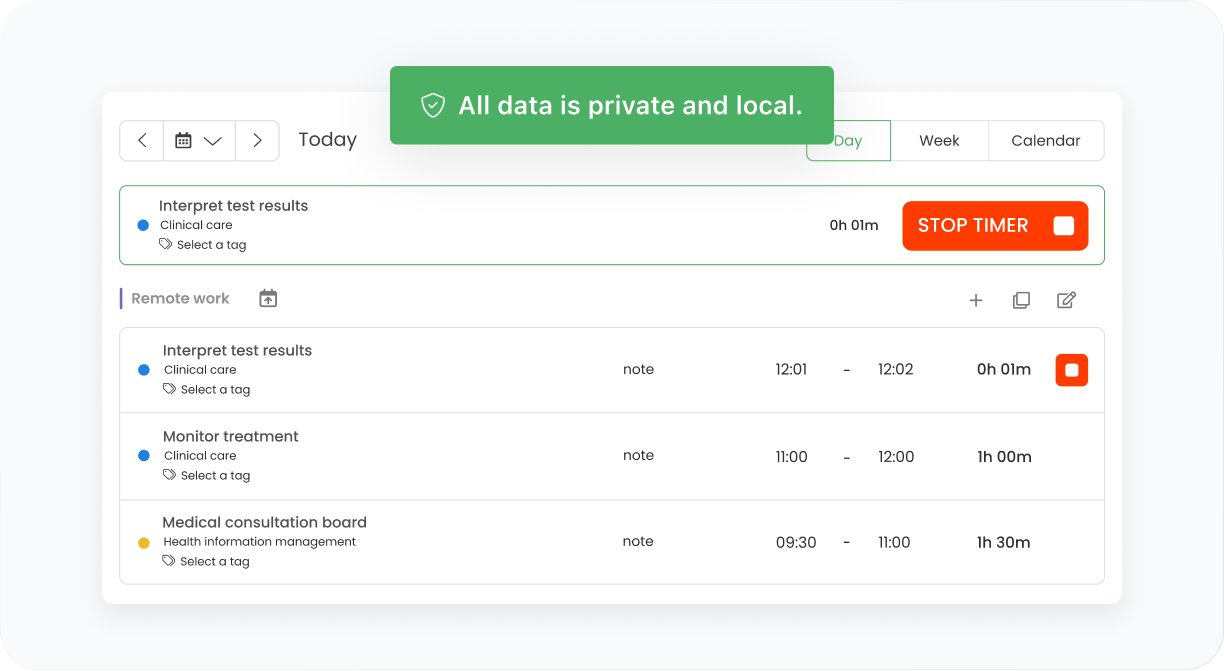Click the duplicate entries copy icon
The image size is (1224, 671).
tap(1021, 300)
